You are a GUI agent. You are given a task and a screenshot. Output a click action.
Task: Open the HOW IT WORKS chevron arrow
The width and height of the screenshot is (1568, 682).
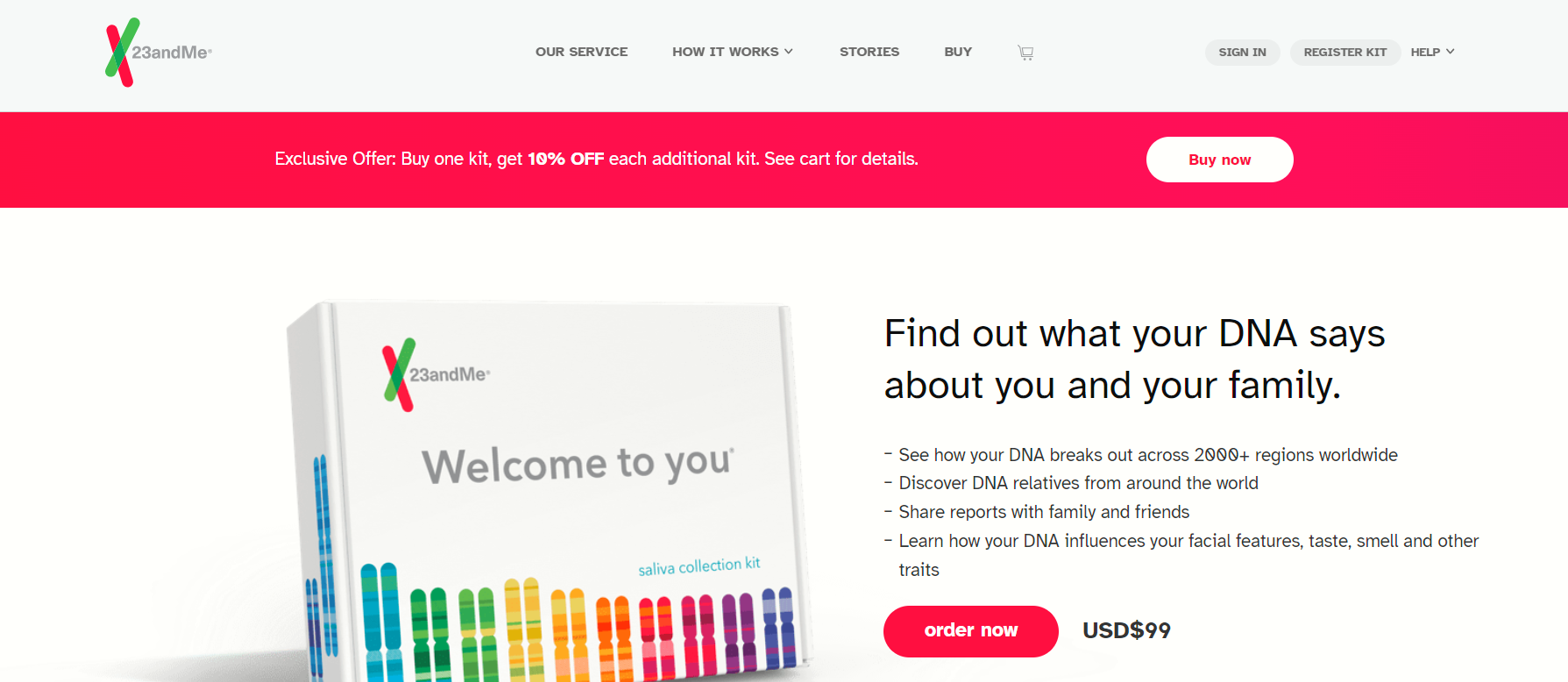click(790, 52)
